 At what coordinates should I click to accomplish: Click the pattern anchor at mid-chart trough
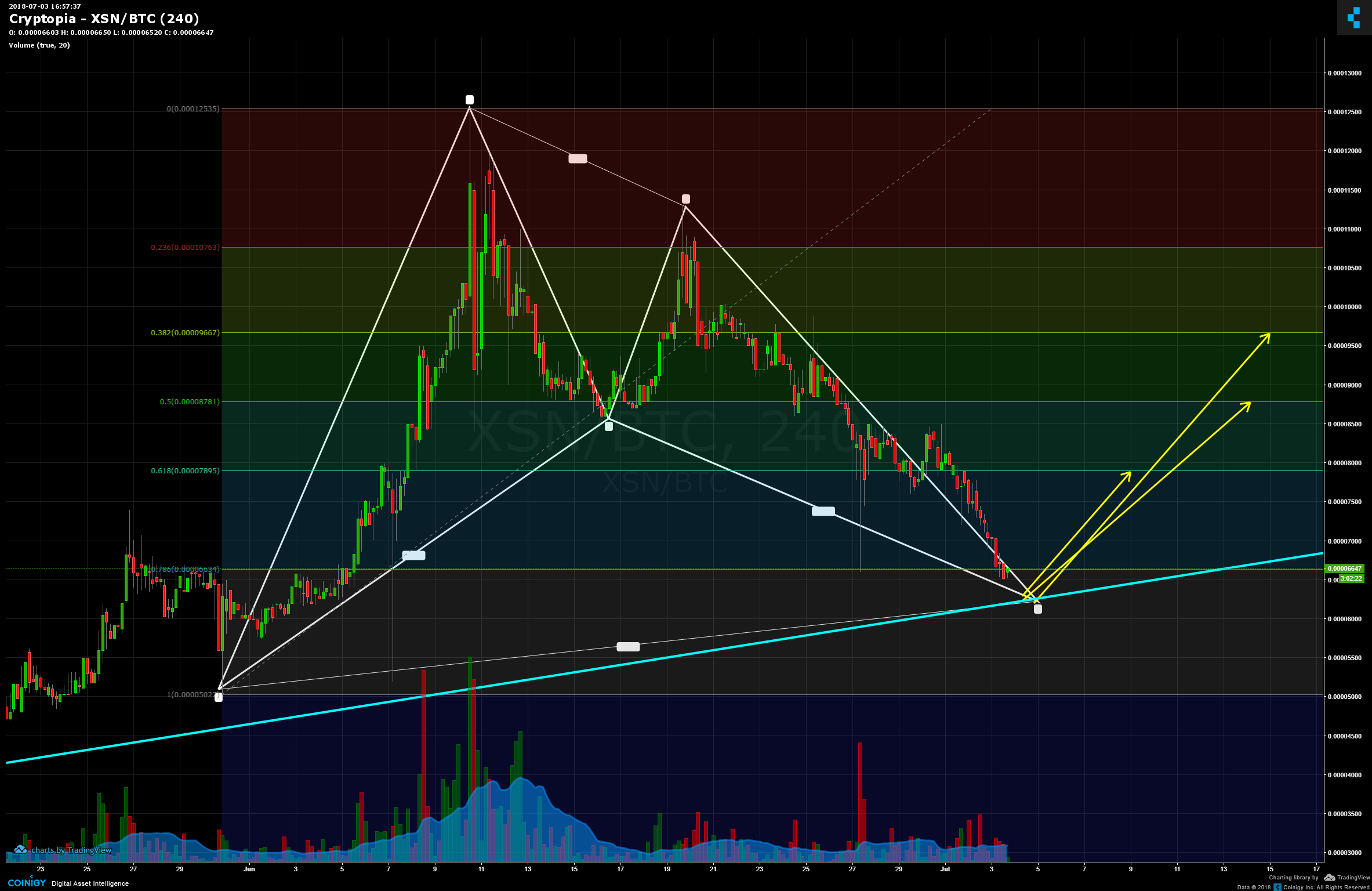point(609,426)
